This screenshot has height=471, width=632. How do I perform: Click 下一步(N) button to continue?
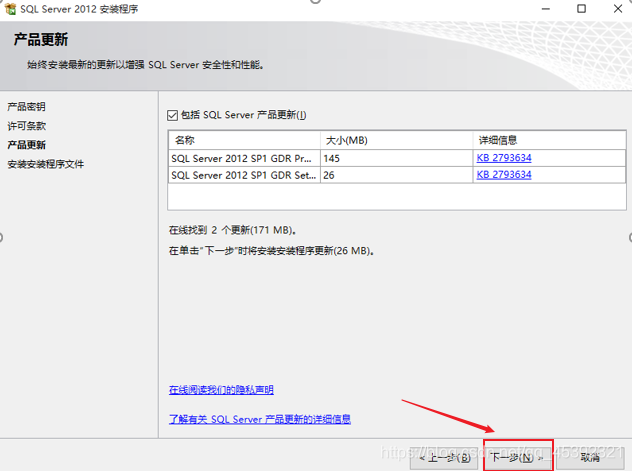coord(517,457)
